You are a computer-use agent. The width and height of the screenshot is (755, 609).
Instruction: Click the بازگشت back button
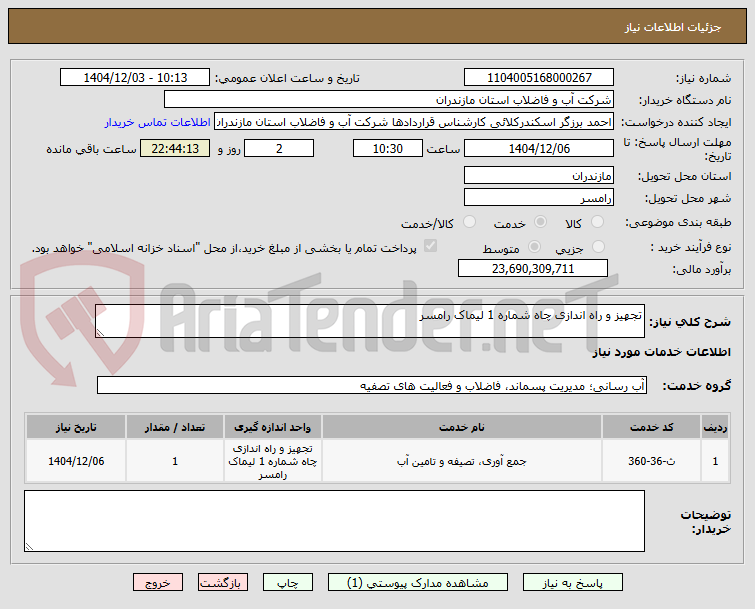click(222, 582)
